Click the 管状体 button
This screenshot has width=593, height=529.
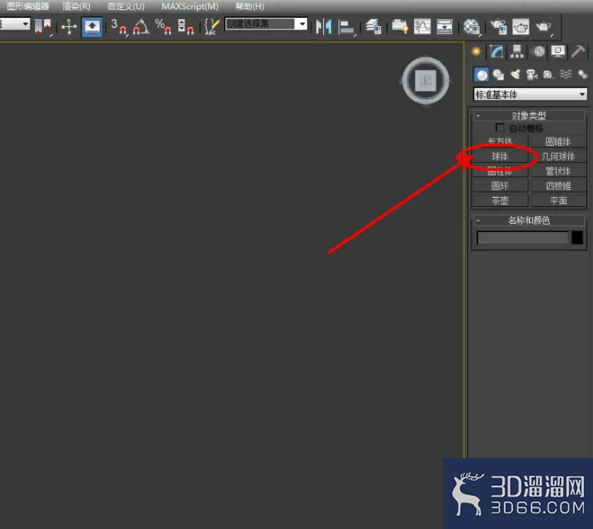point(558,171)
